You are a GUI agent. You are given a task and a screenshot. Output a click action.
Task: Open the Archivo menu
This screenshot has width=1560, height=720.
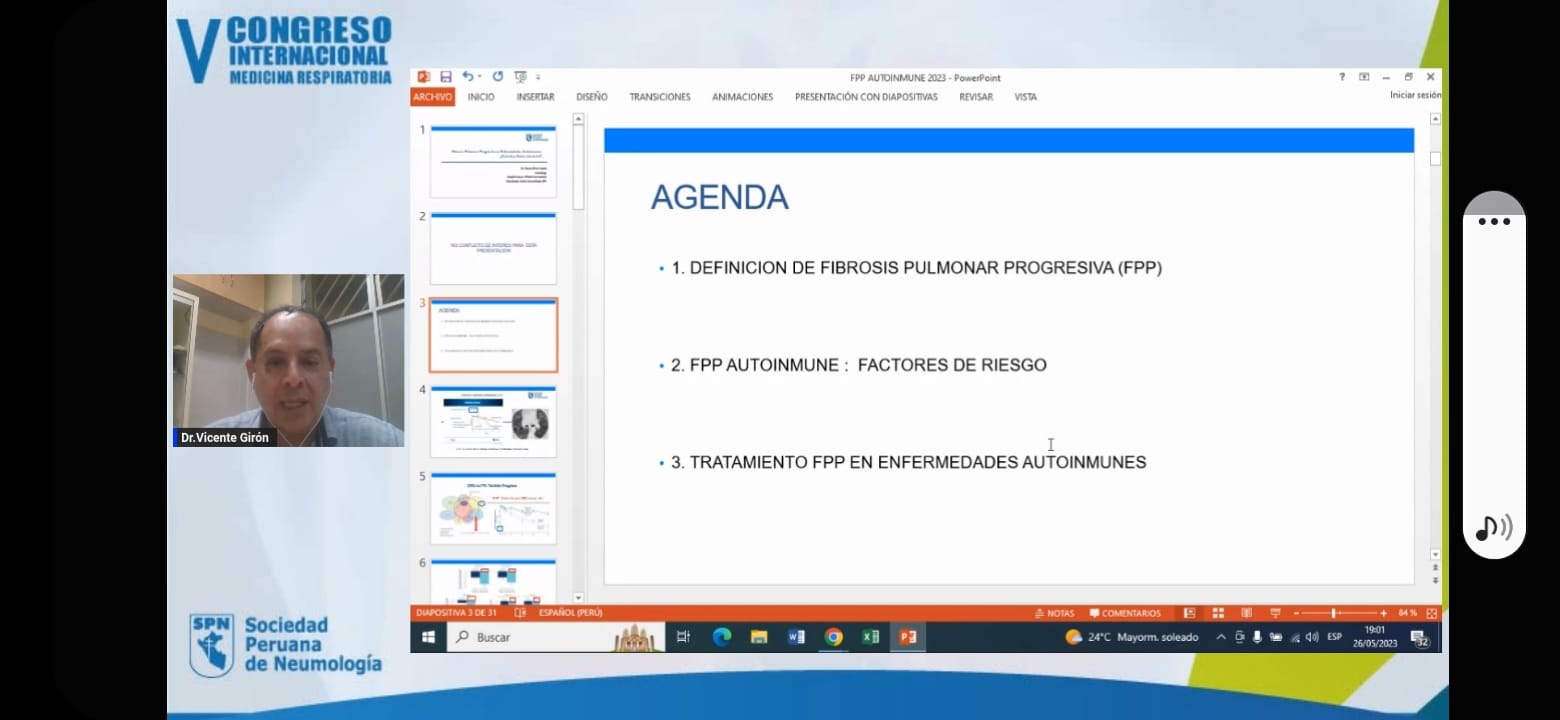coord(433,97)
